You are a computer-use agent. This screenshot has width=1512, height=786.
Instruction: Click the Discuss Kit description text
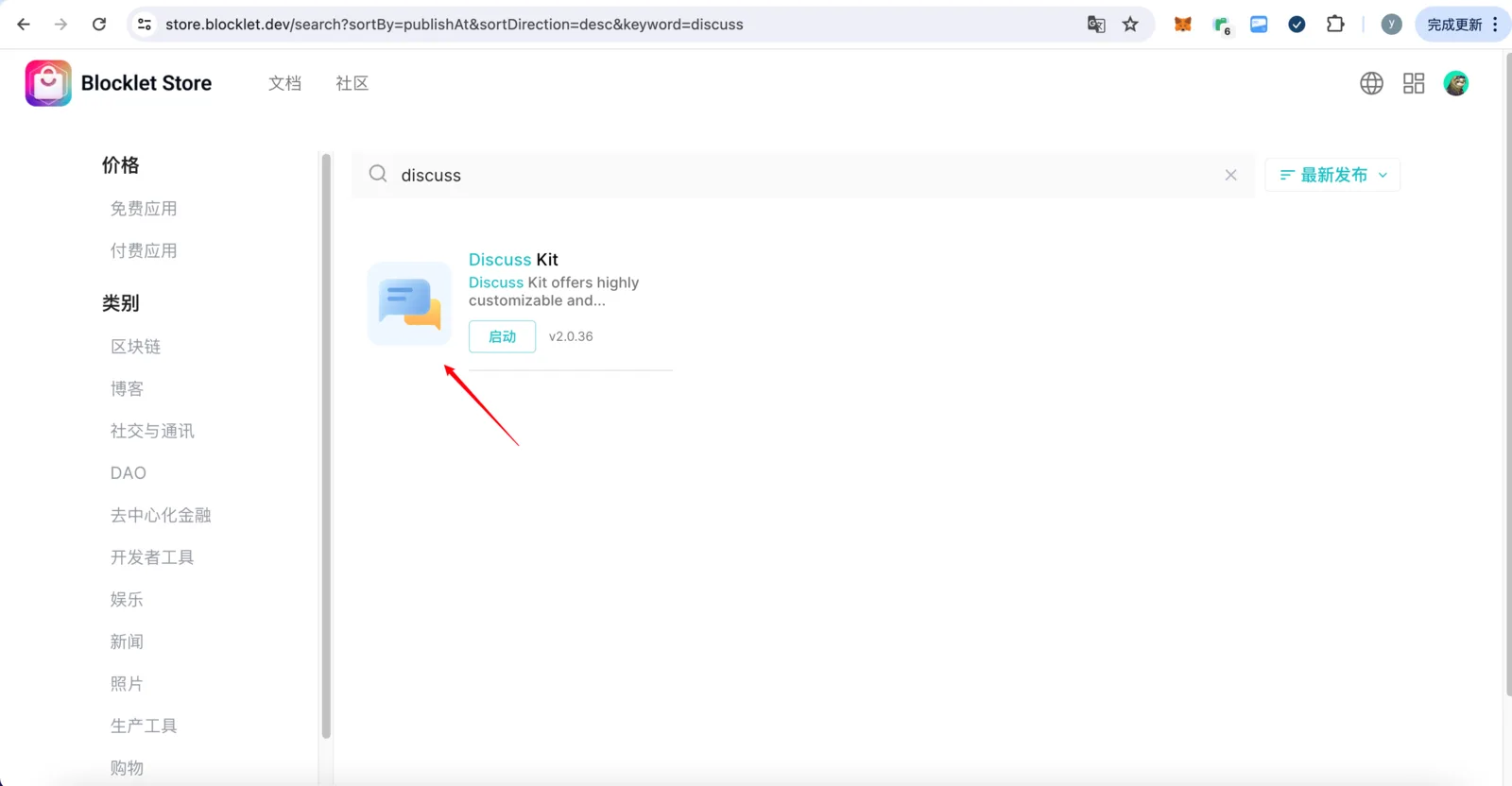554,291
